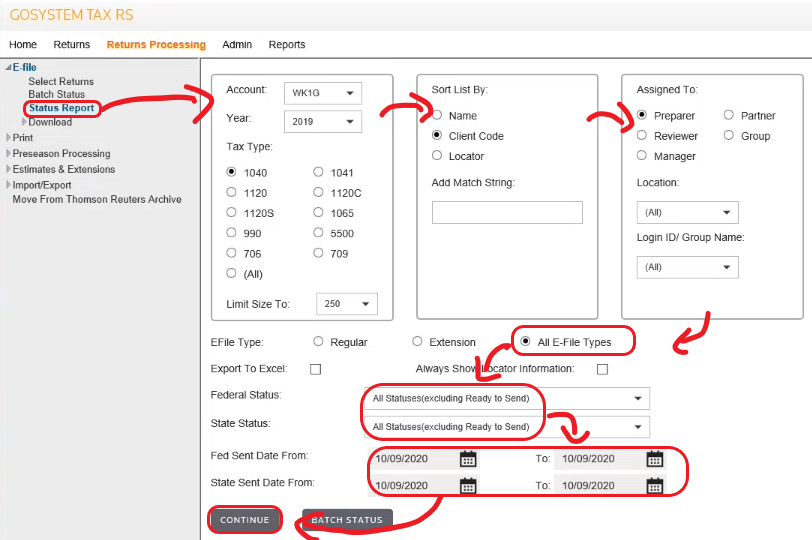Image resolution: width=812 pixels, height=540 pixels.
Task: Select the 1065 tax type
Action: 318,212
